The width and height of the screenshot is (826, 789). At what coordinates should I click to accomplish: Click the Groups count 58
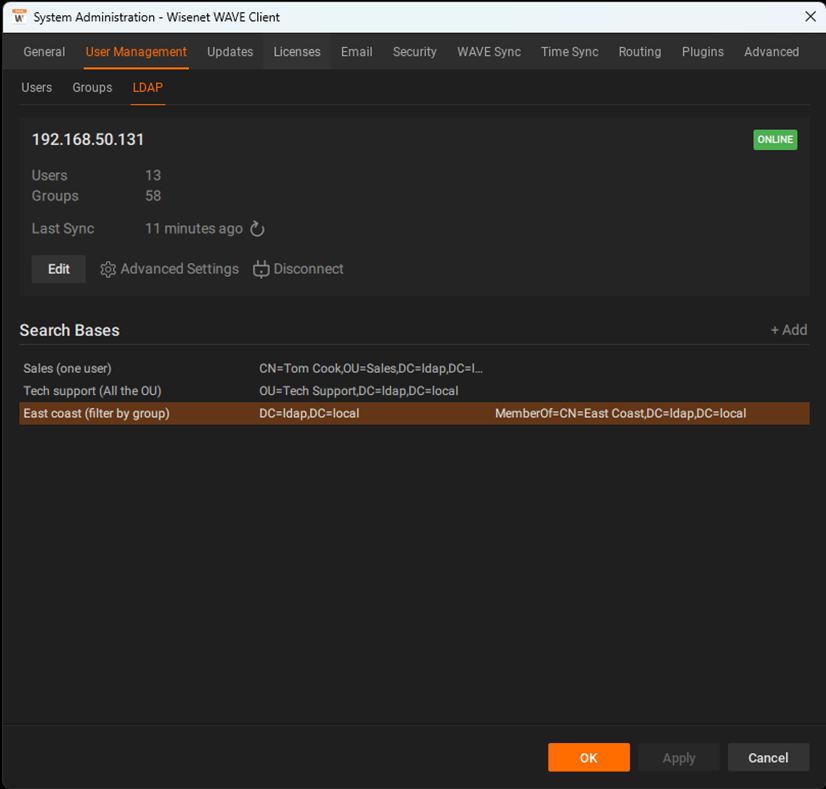(x=153, y=196)
